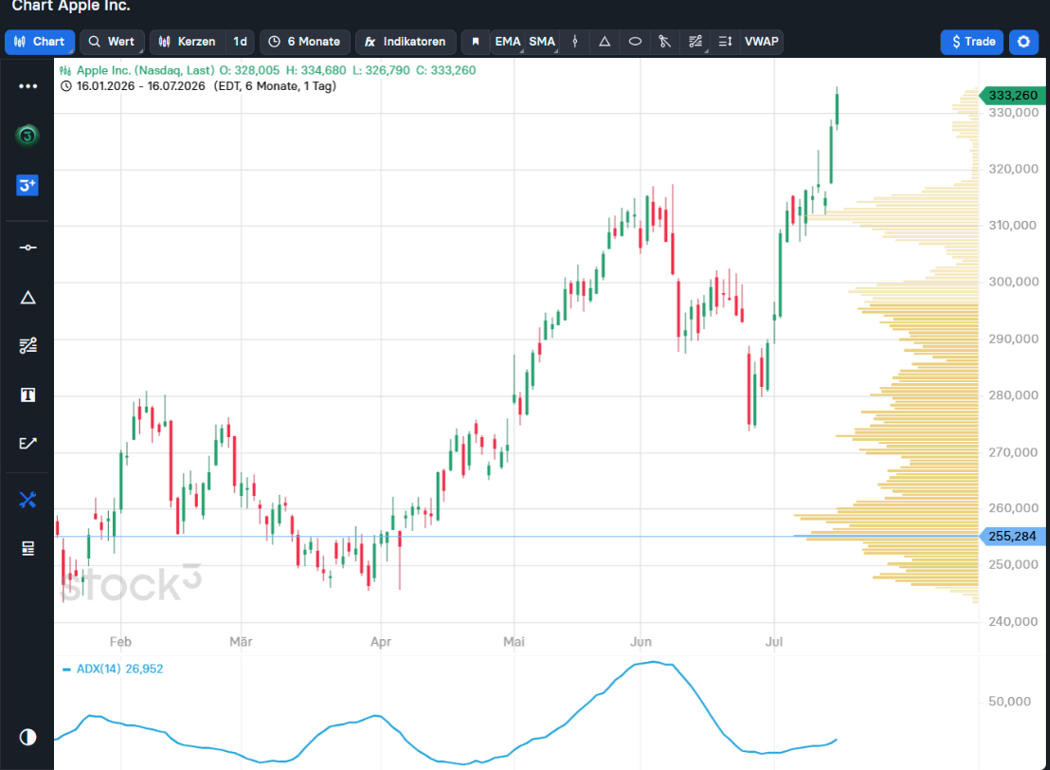The width and height of the screenshot is (1050, 770).
Task: Change the 1d interval setting
Action: point(240,42)
